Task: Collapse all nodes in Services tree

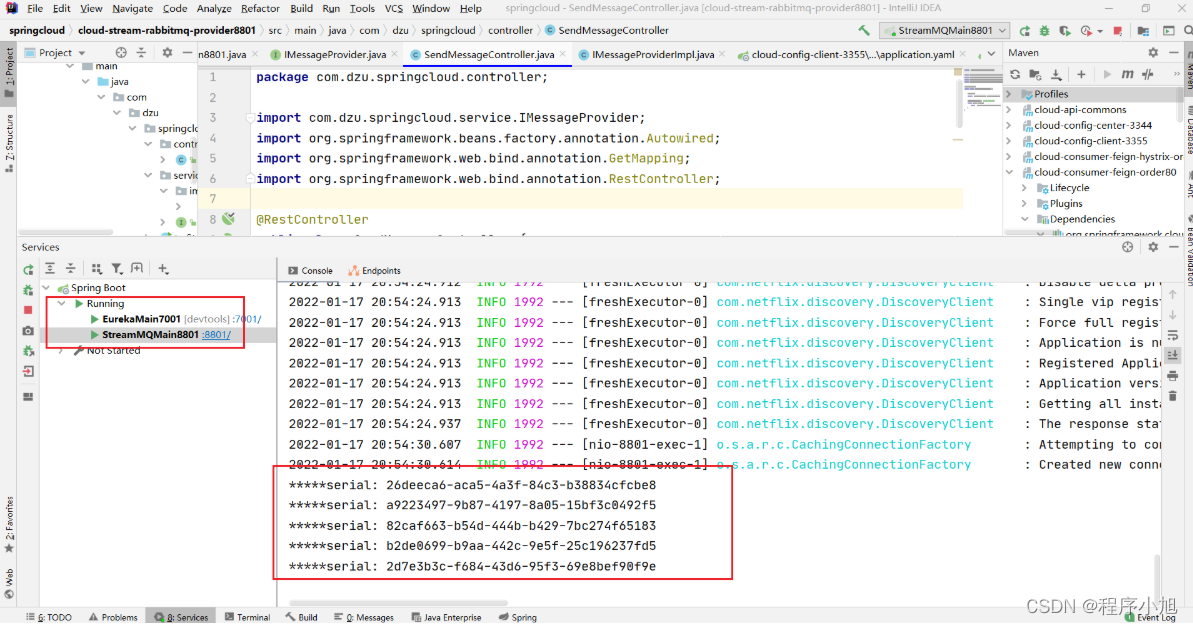Action: click(70, 268)
